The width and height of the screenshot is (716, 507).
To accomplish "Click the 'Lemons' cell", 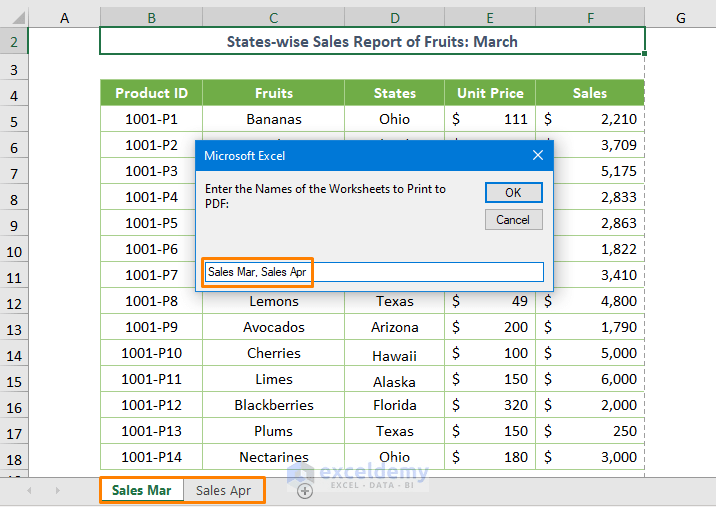I will pyautogui.click(x=274, y=302).
